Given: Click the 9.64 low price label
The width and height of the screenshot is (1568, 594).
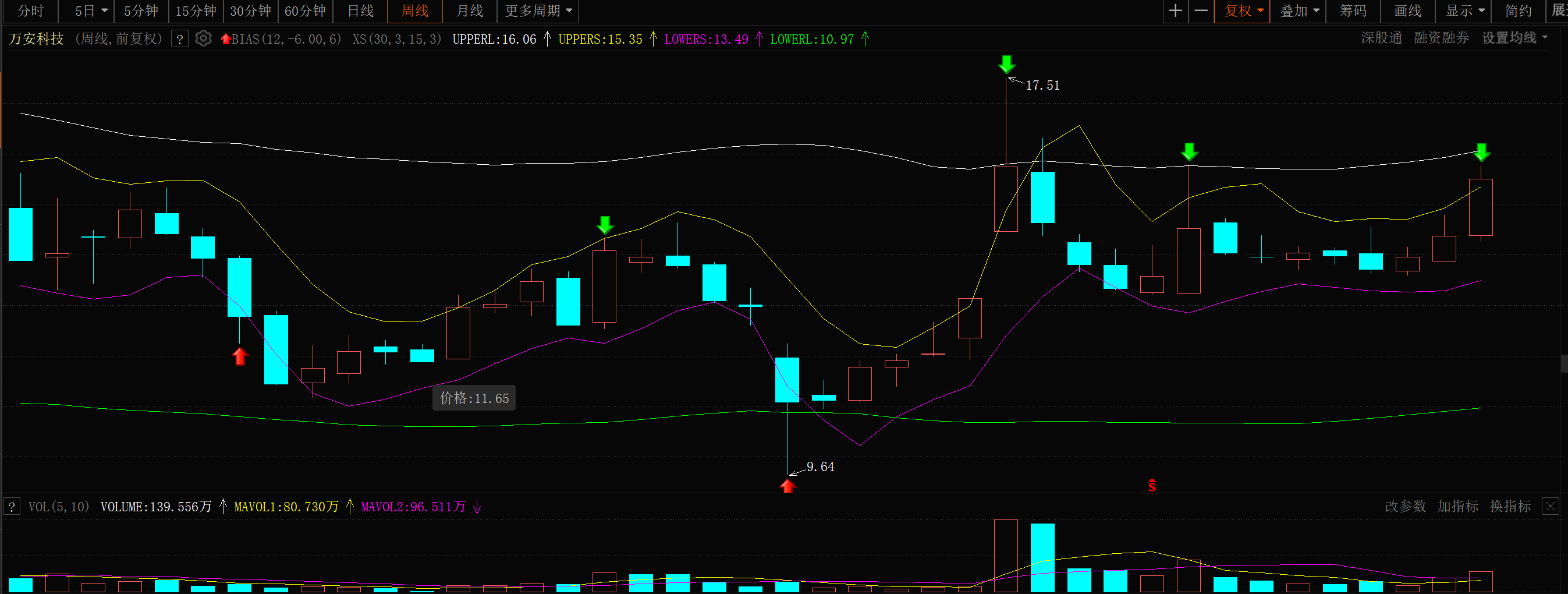Looking at the screenshot, I should coord(821,466).
